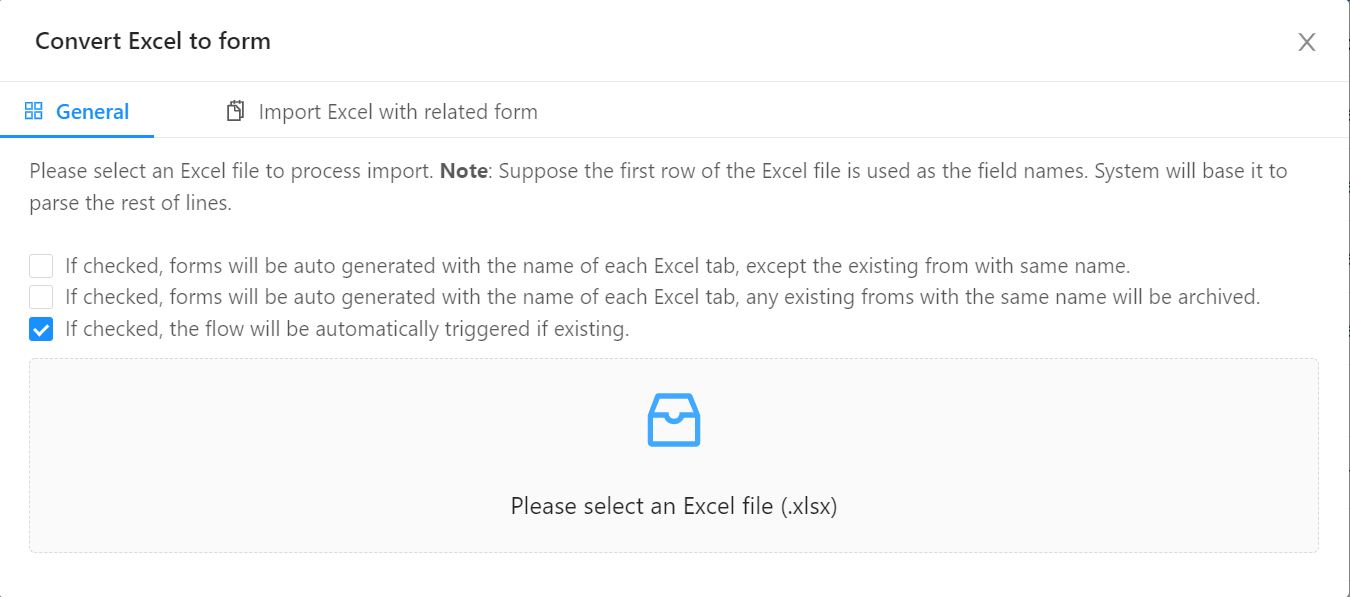Click label text about flow automatically triggered
Viewport: 1350px width, 597px height.
click(x=347, y=329)
